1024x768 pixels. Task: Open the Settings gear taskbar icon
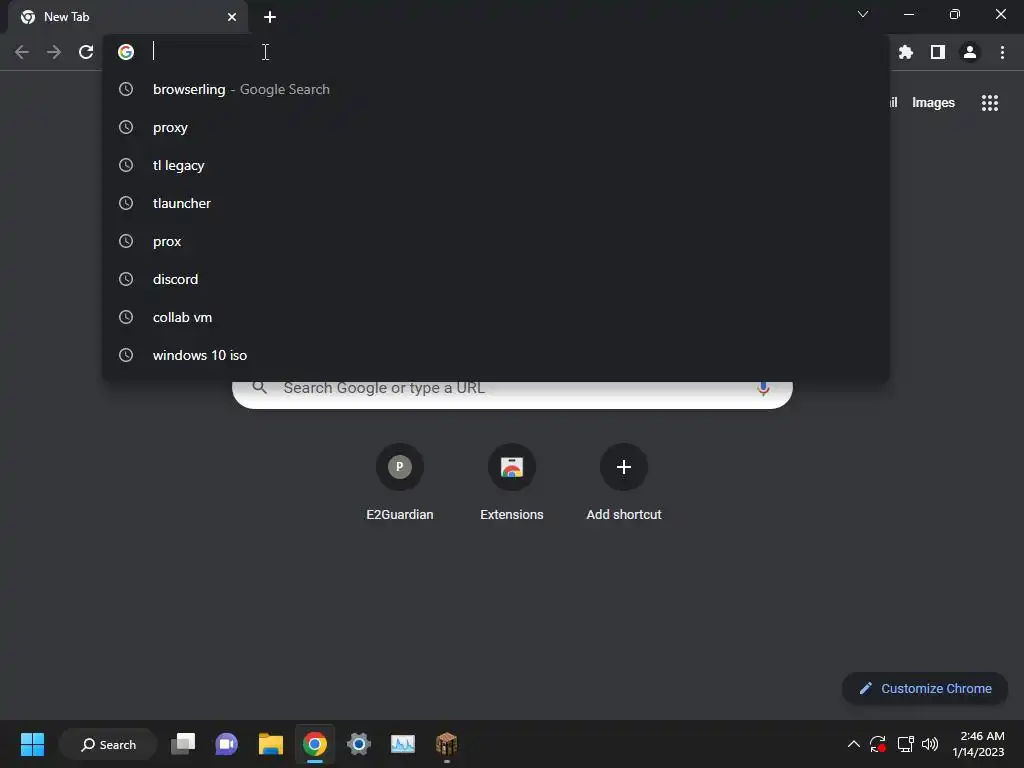point(359,744)
